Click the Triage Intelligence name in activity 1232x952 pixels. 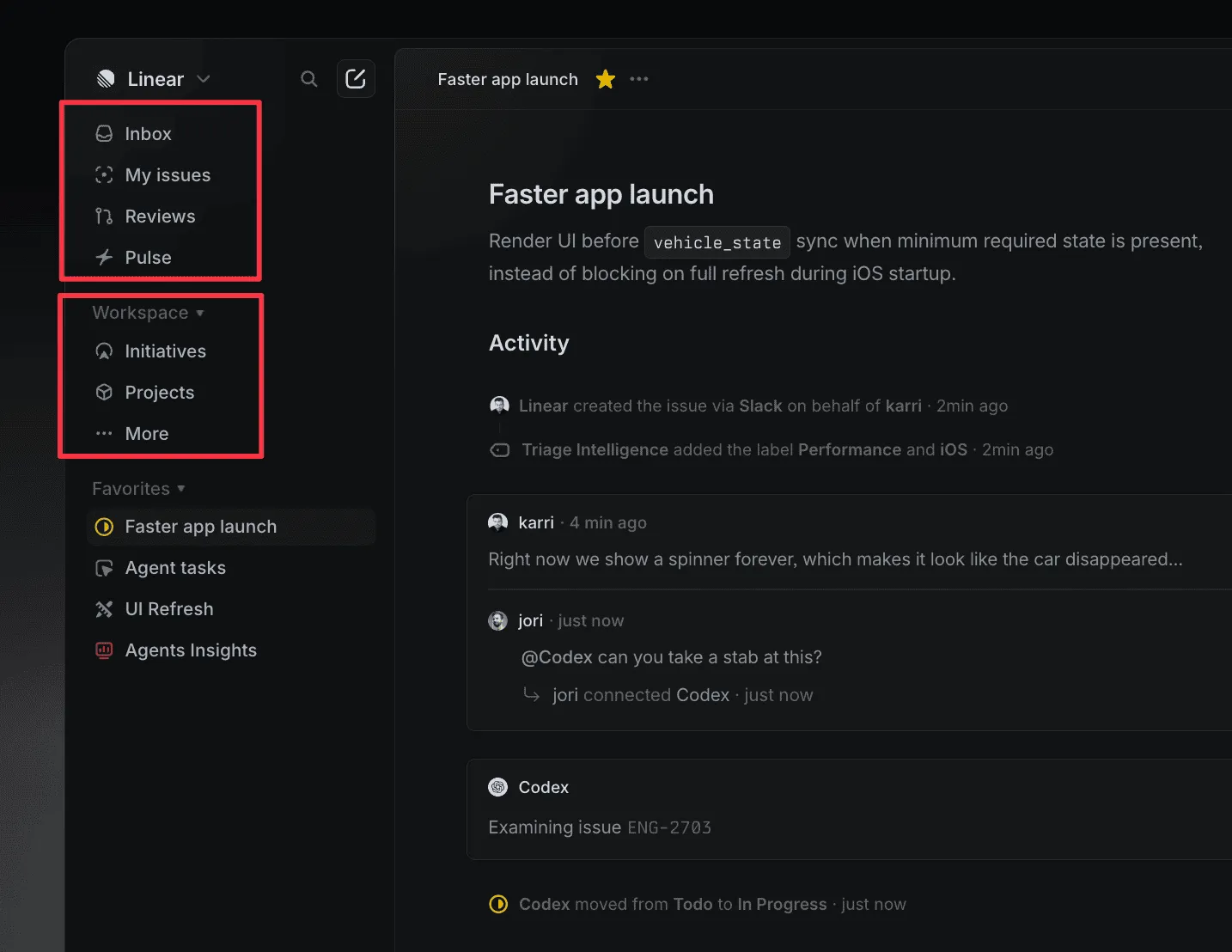(595, 450)
